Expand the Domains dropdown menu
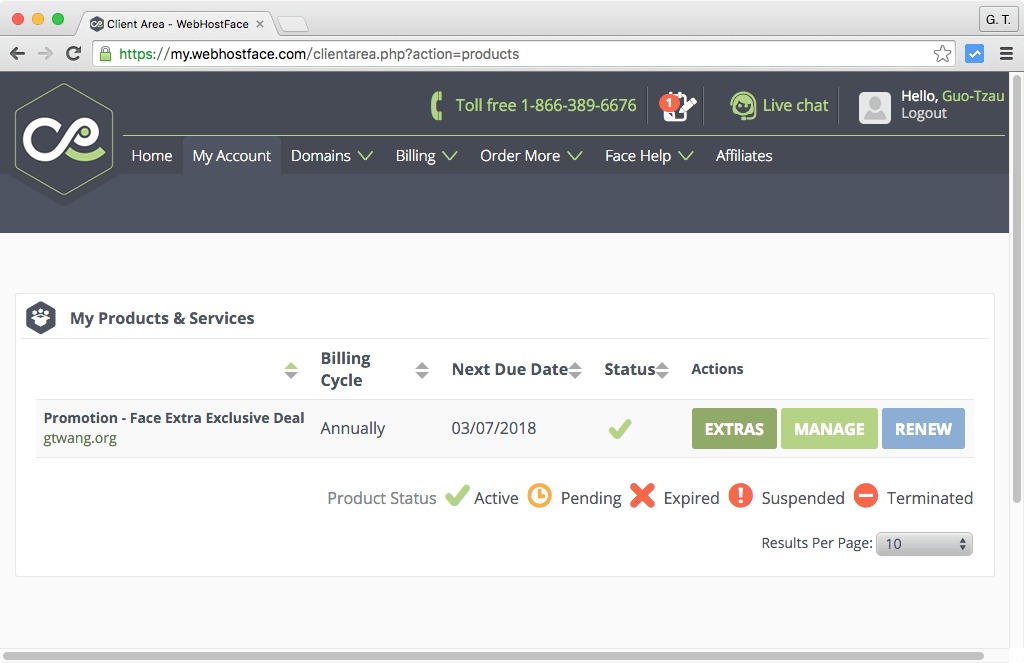The height and width of the screenshot is (663, 1024). [331, 156]
